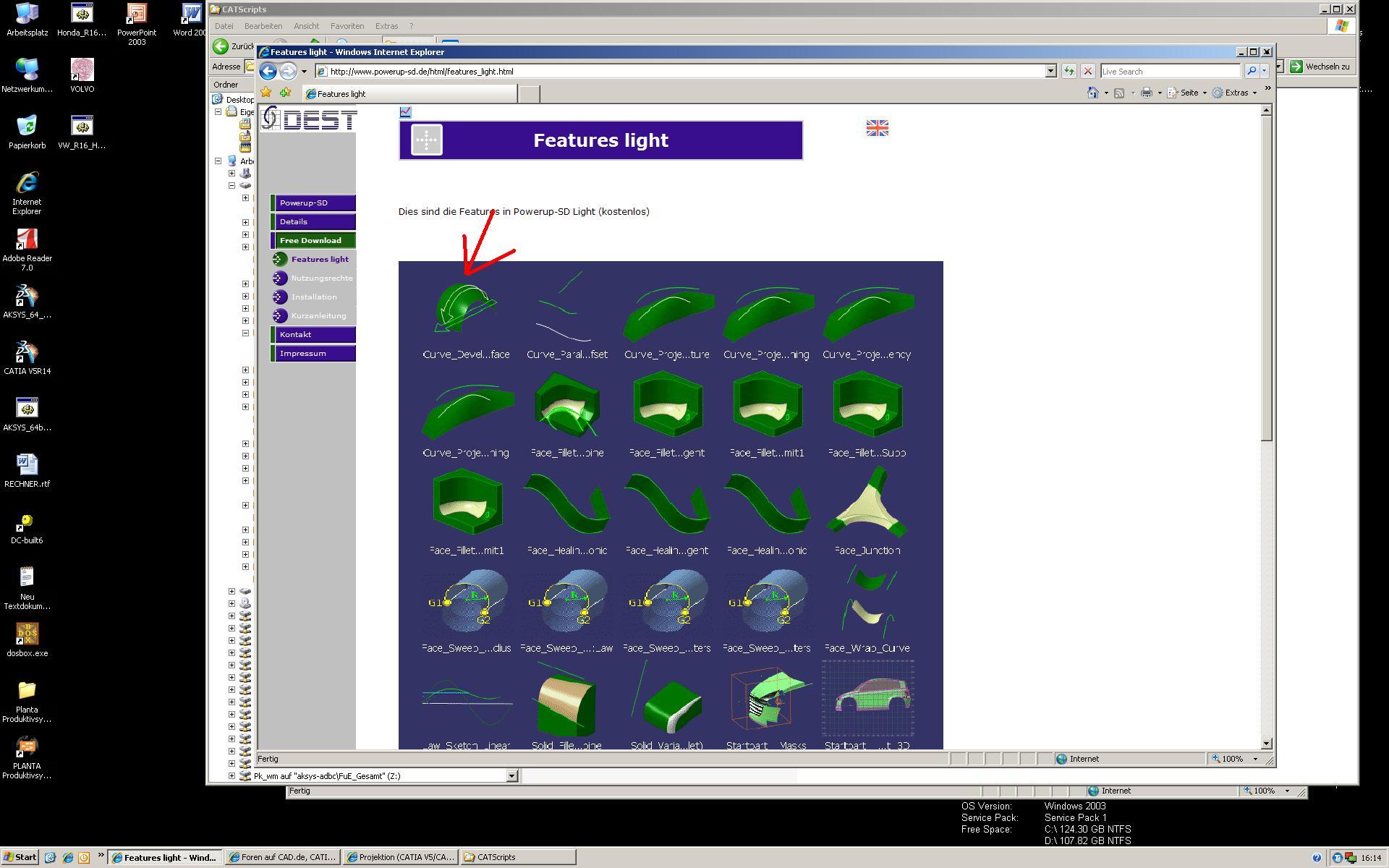
Task: Open the Favoriten menu in Explorer
Action: point(347,26)
